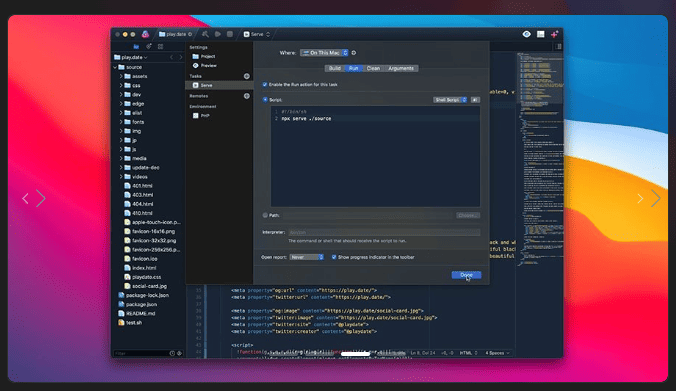Select the source control sidebar icon
Viewport: 676px width, 391px height.
[149, 46]
